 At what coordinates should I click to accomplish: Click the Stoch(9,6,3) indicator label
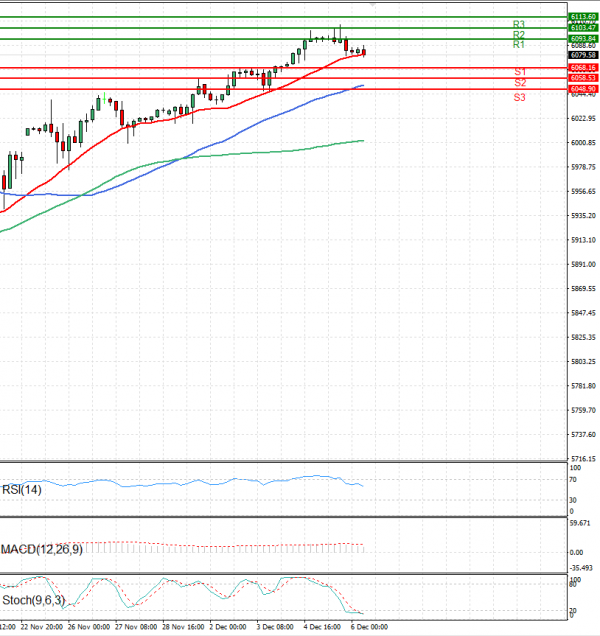tap(32, 601)
